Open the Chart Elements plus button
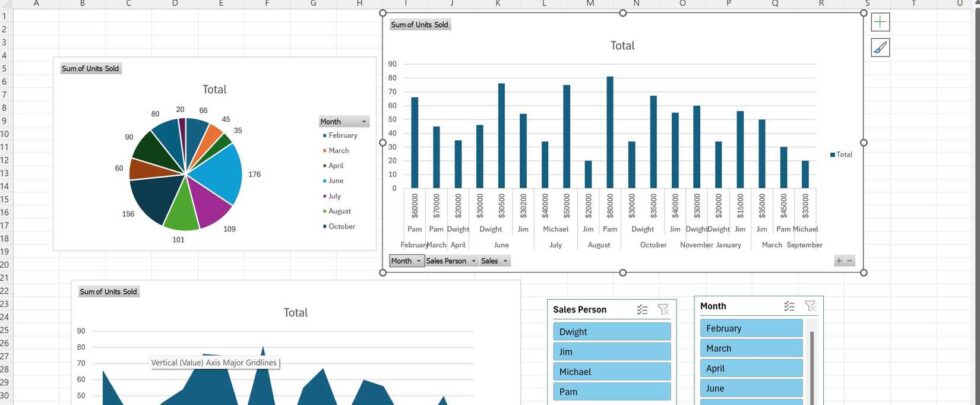The height and width of the screenshot is (405, 980). tap(880, 22)
